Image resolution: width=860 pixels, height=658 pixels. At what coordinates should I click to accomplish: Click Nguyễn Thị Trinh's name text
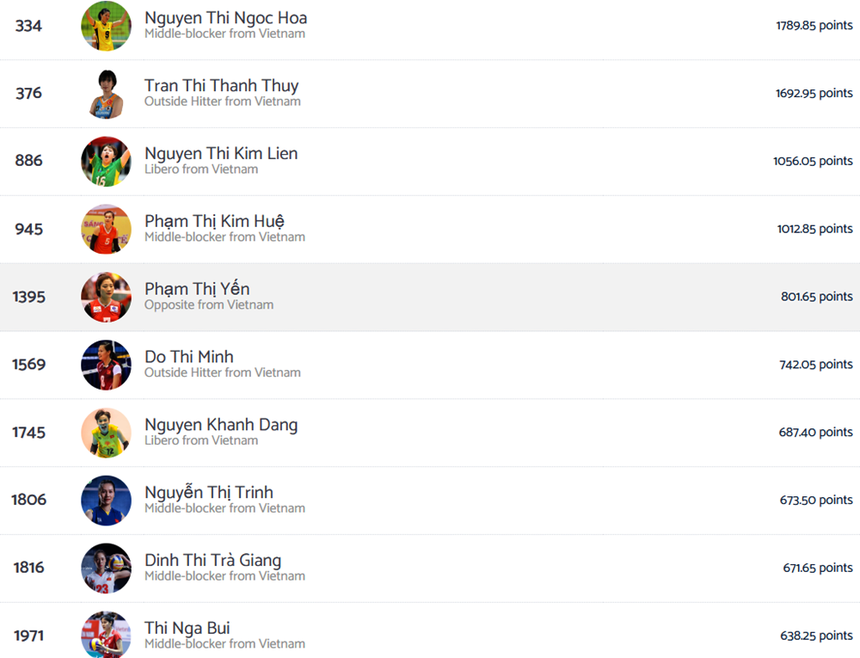coord(208,492)
